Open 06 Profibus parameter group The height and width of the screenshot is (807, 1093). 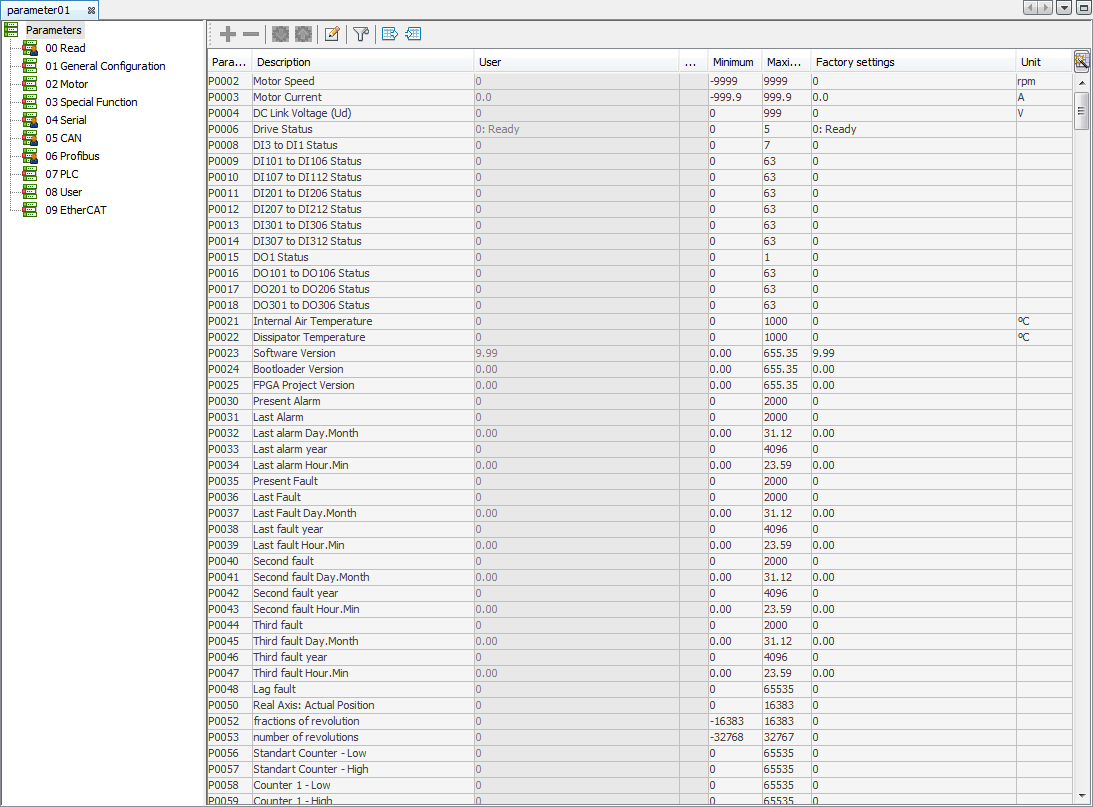click(72, 156)
